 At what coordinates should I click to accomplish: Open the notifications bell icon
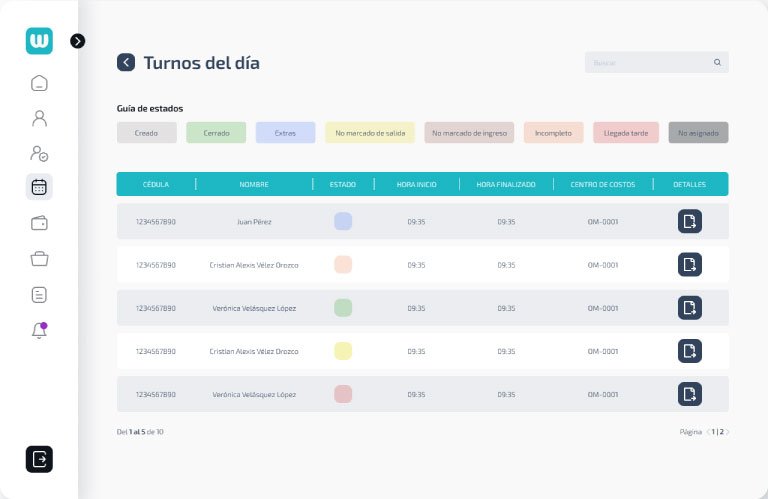point(39,331)
